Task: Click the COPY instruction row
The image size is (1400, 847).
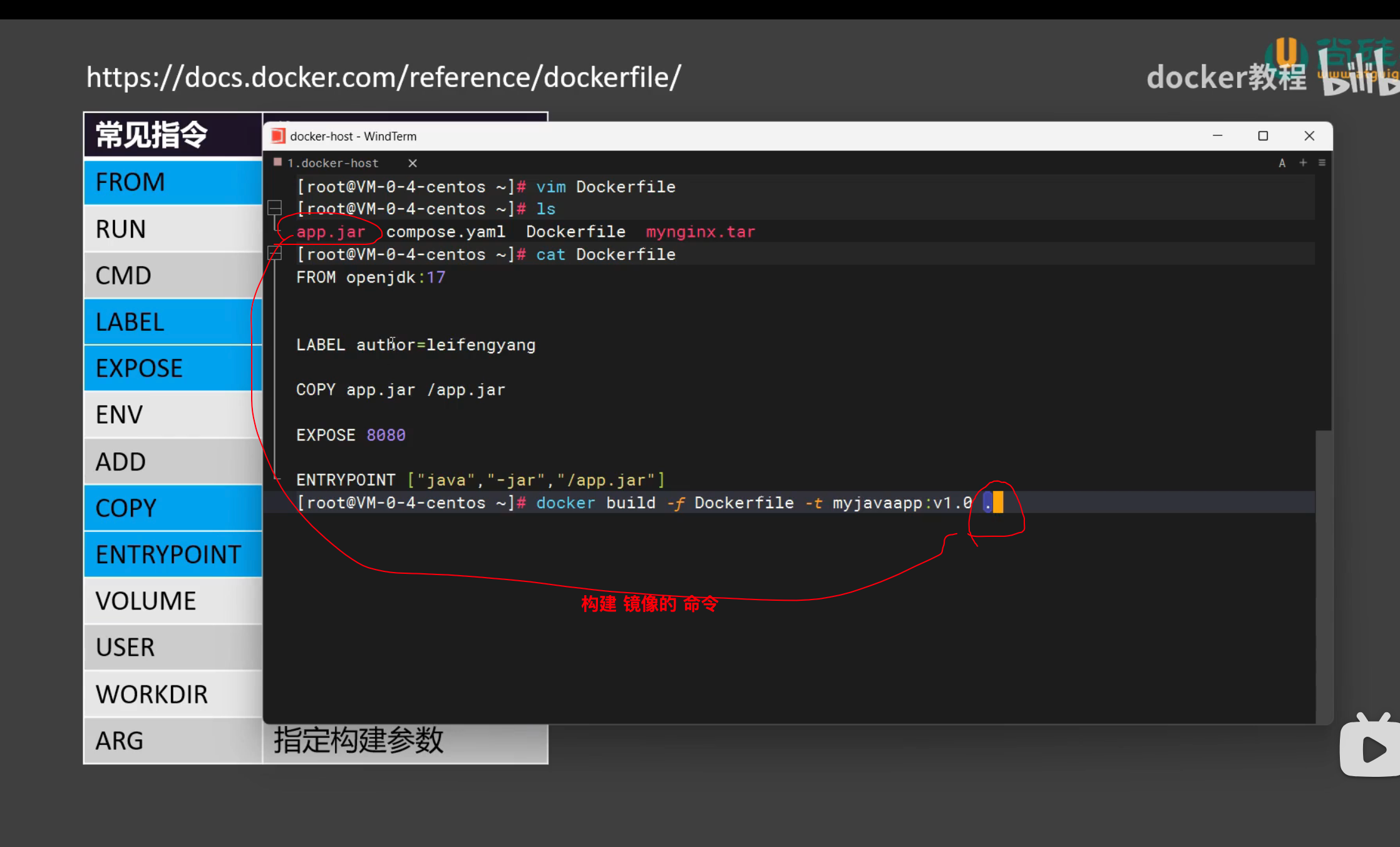Action: [173, 508]
